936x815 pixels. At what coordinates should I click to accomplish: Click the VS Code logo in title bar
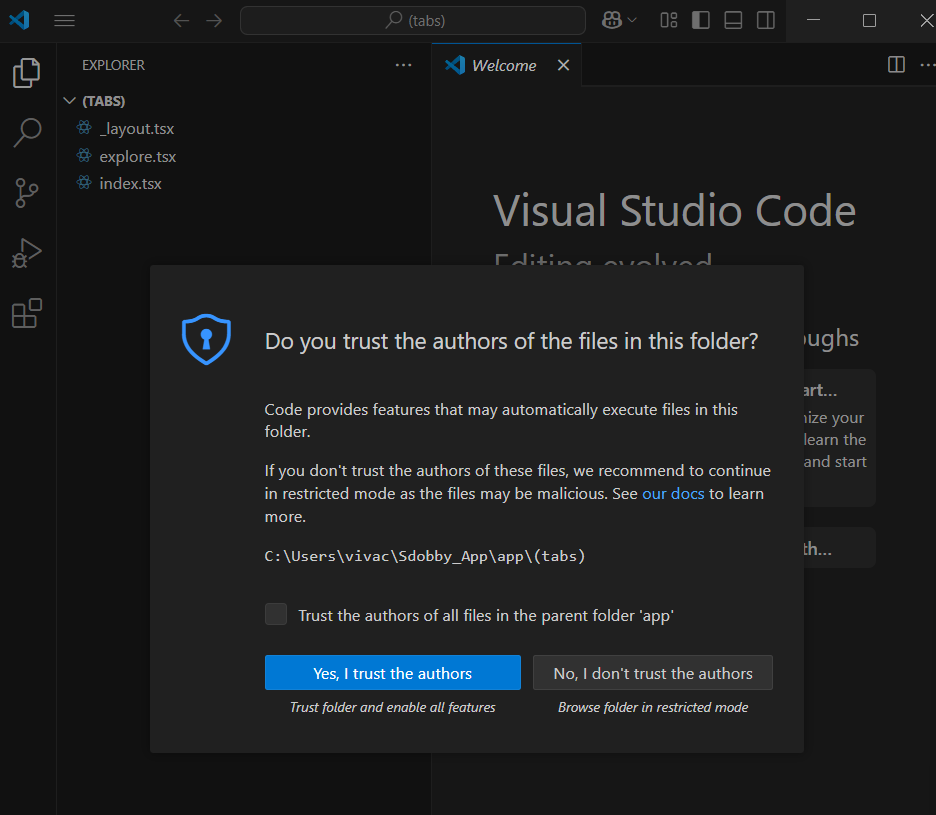coord(19,20)
